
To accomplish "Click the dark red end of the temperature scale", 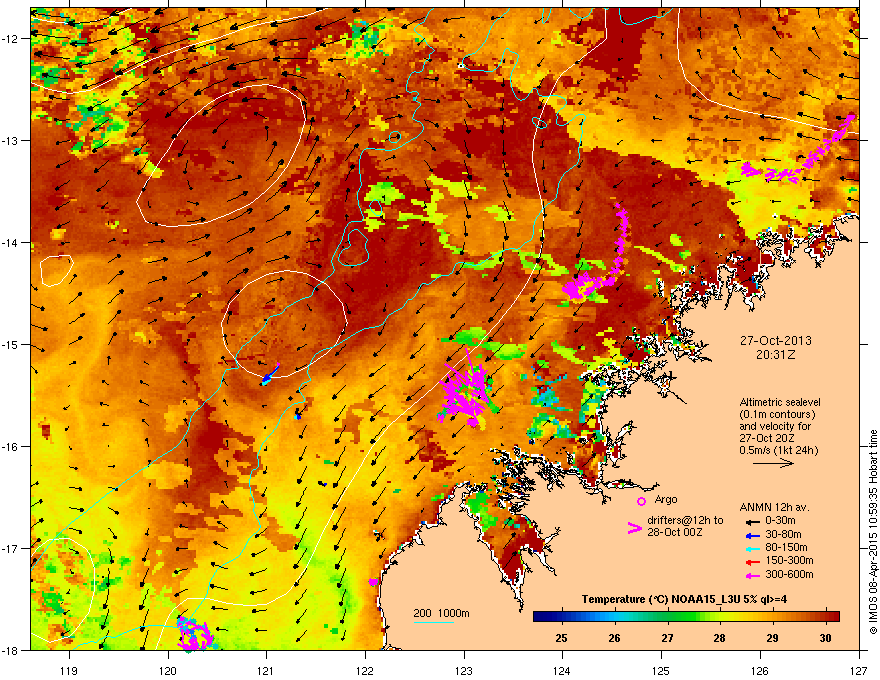I will click(835, 617).
